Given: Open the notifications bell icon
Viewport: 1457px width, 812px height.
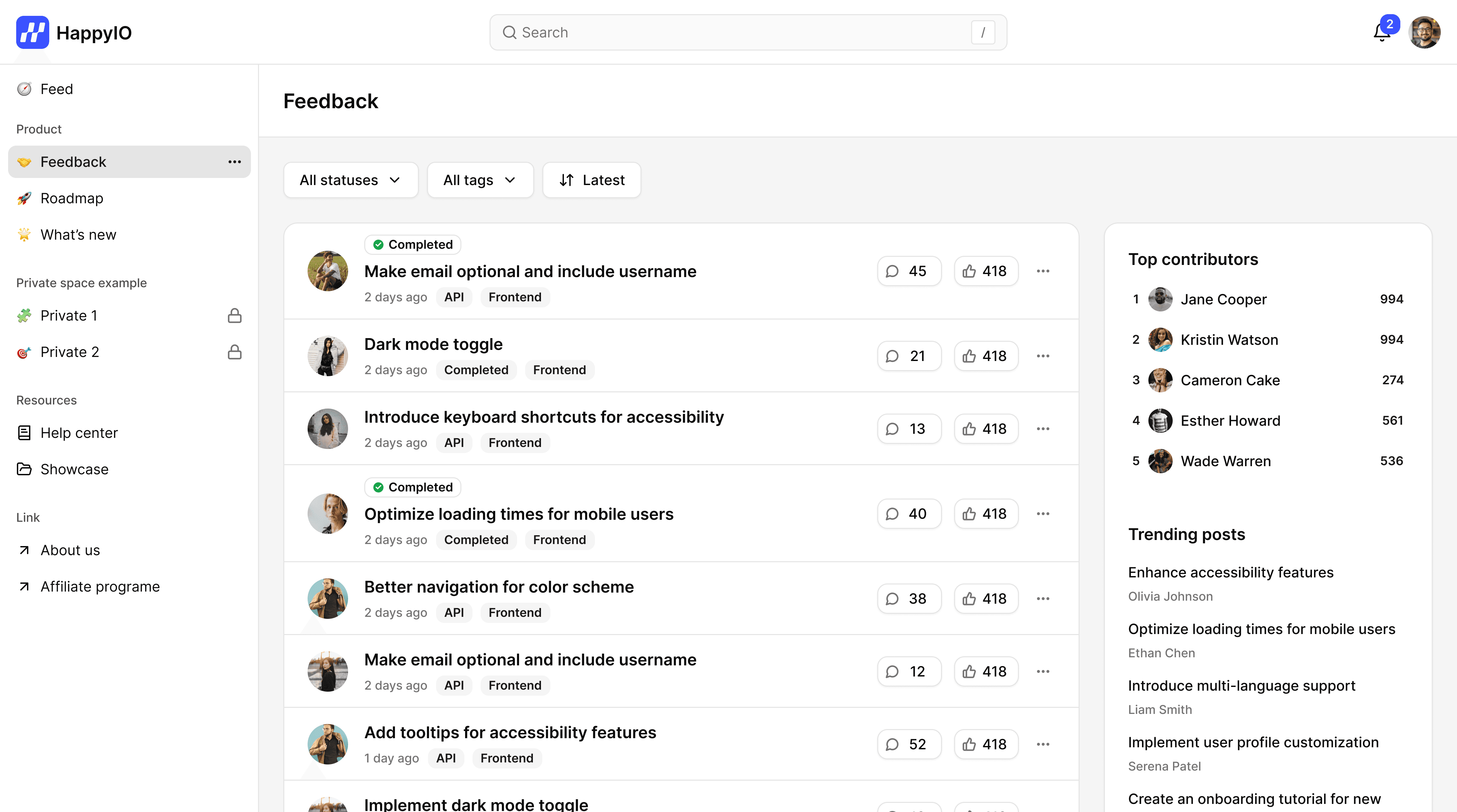Looking at the screenshot, I should (x=1381, y=33).
